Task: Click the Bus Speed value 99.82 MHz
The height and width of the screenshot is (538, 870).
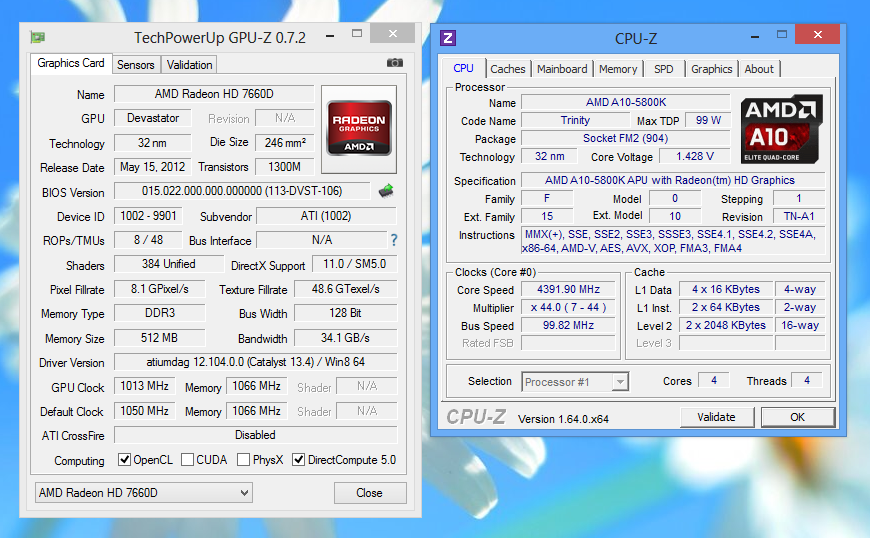Action: (569, 326)
